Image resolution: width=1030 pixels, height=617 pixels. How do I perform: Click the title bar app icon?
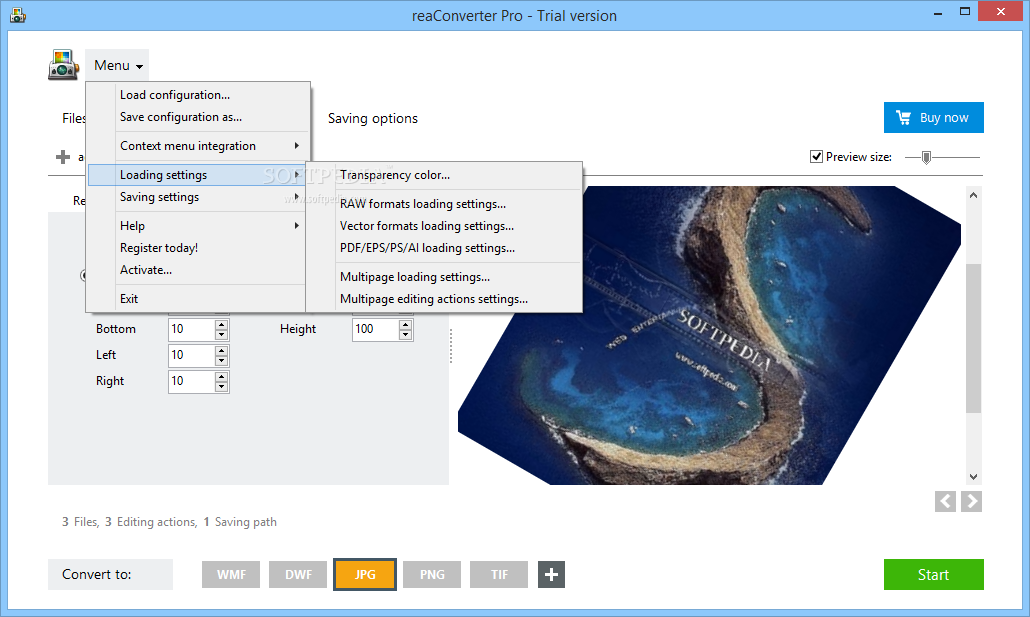point(18,15)
